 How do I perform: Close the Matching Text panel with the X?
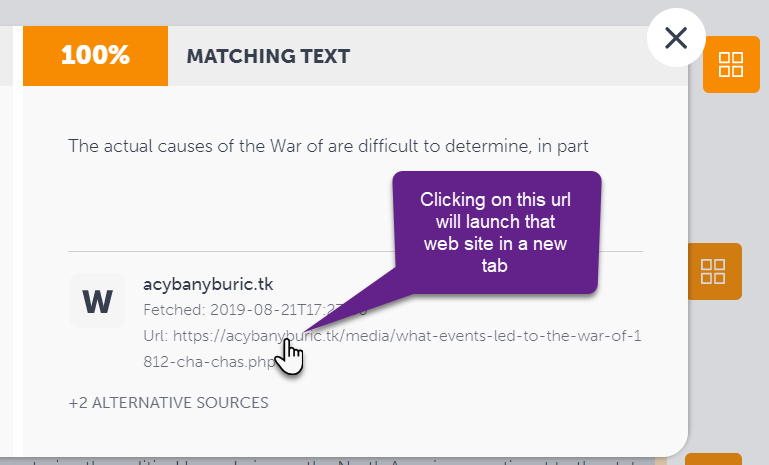point(676,38)
